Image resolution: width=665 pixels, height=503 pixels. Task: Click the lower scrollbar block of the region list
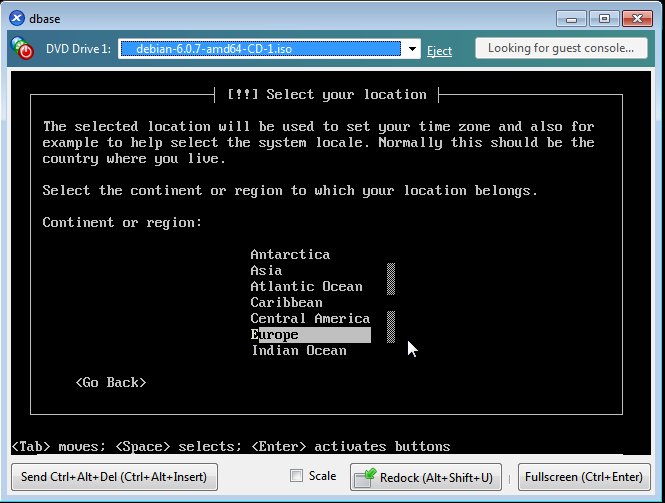pos(391,327)
